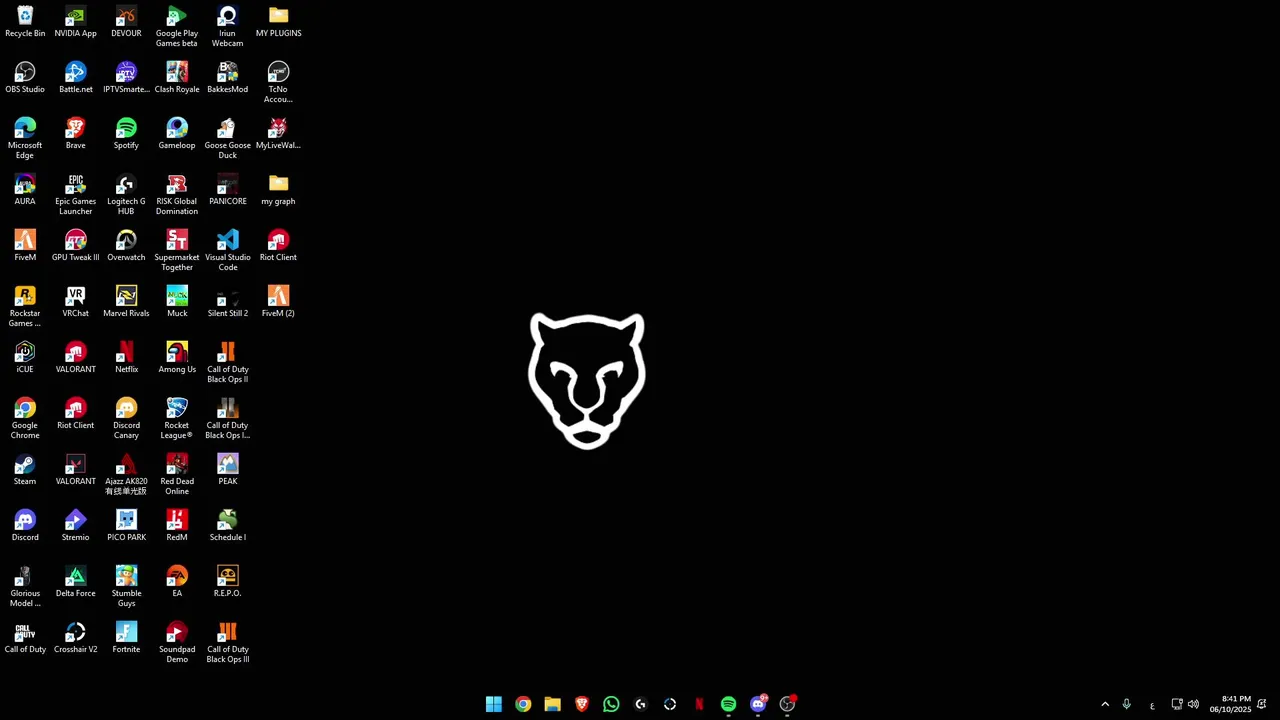Image resolution: width=1280 pixels, height=720 pixels.
Task: Select the Steam desktop shortcut
Action: [x=25, y=470]
